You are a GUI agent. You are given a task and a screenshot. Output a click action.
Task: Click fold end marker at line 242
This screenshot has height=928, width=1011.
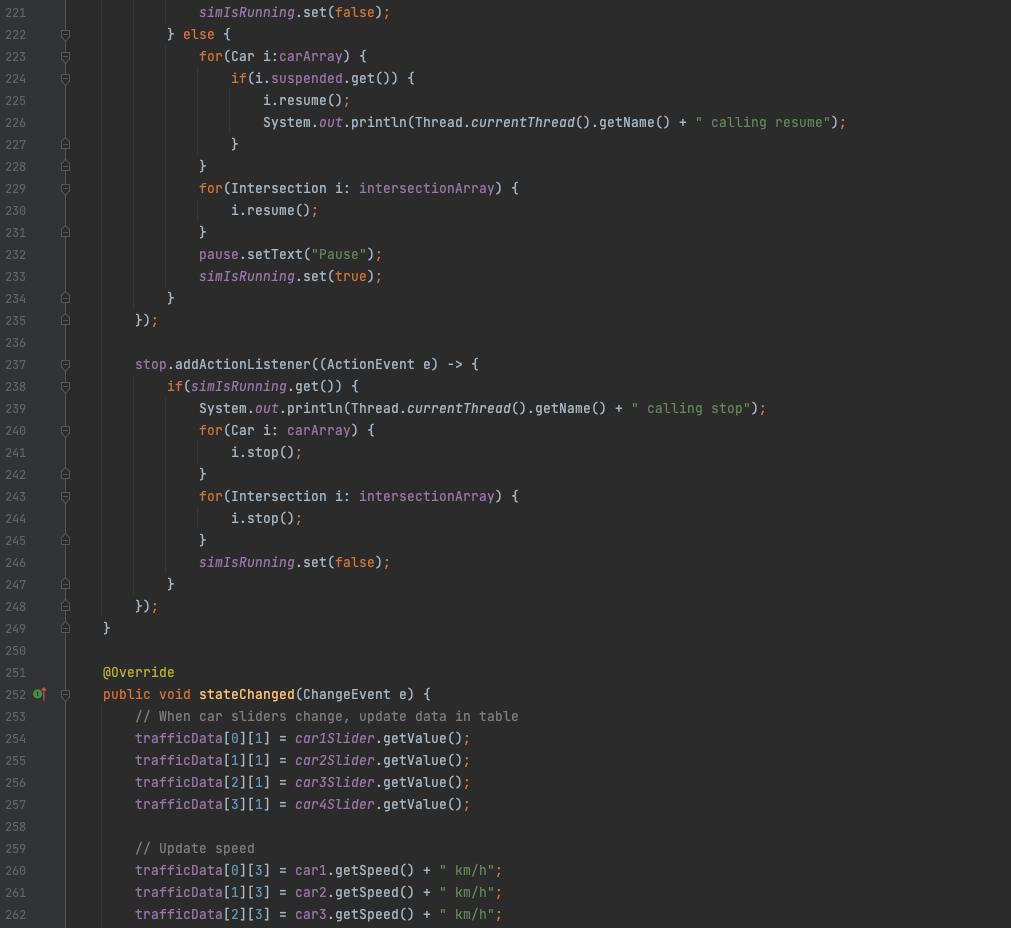pyautogui.click(x=65, y=475)
